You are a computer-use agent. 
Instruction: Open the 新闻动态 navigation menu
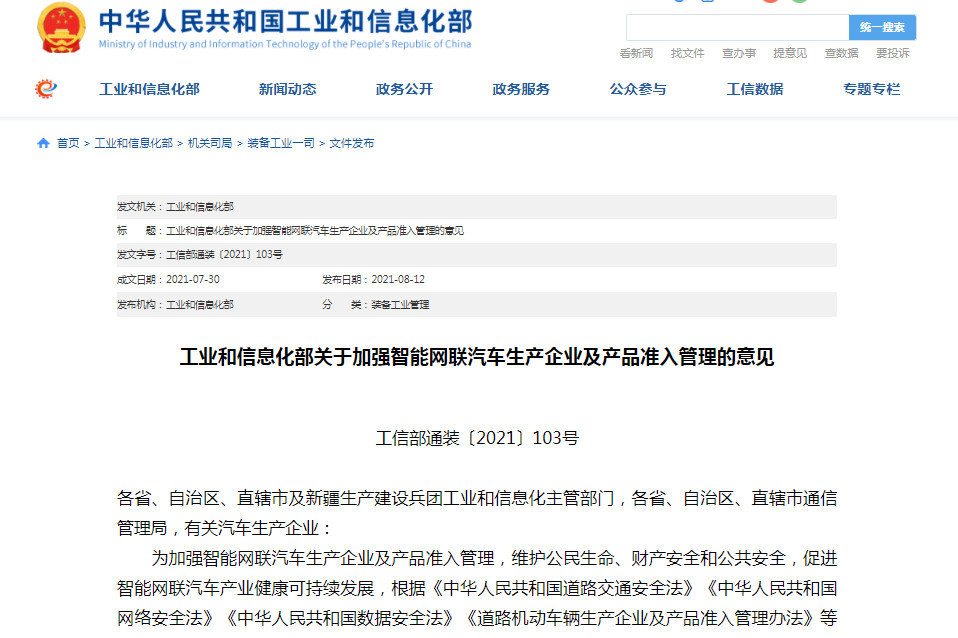pos(287,89)
